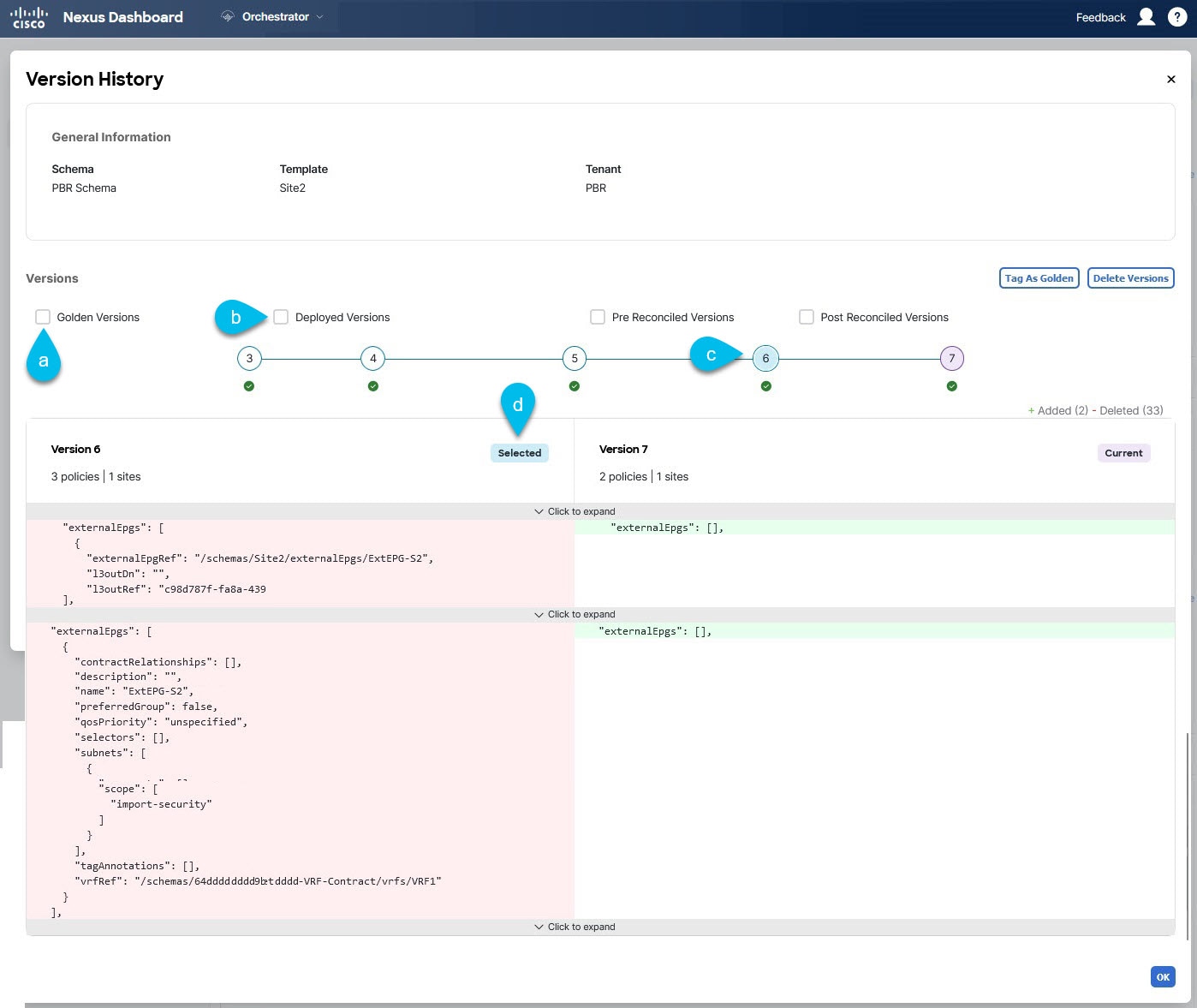The image size is (1197, 1008).
Task: Click the 'Version 7' heading
Action: coord(623,449)
